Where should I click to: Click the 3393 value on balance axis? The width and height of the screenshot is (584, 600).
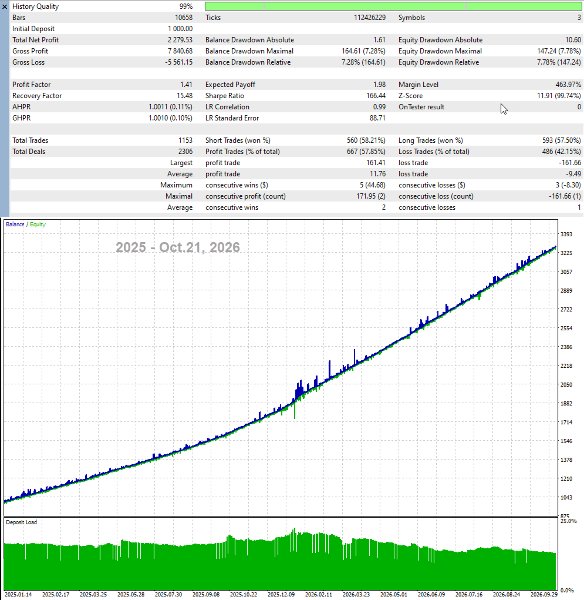566,234
